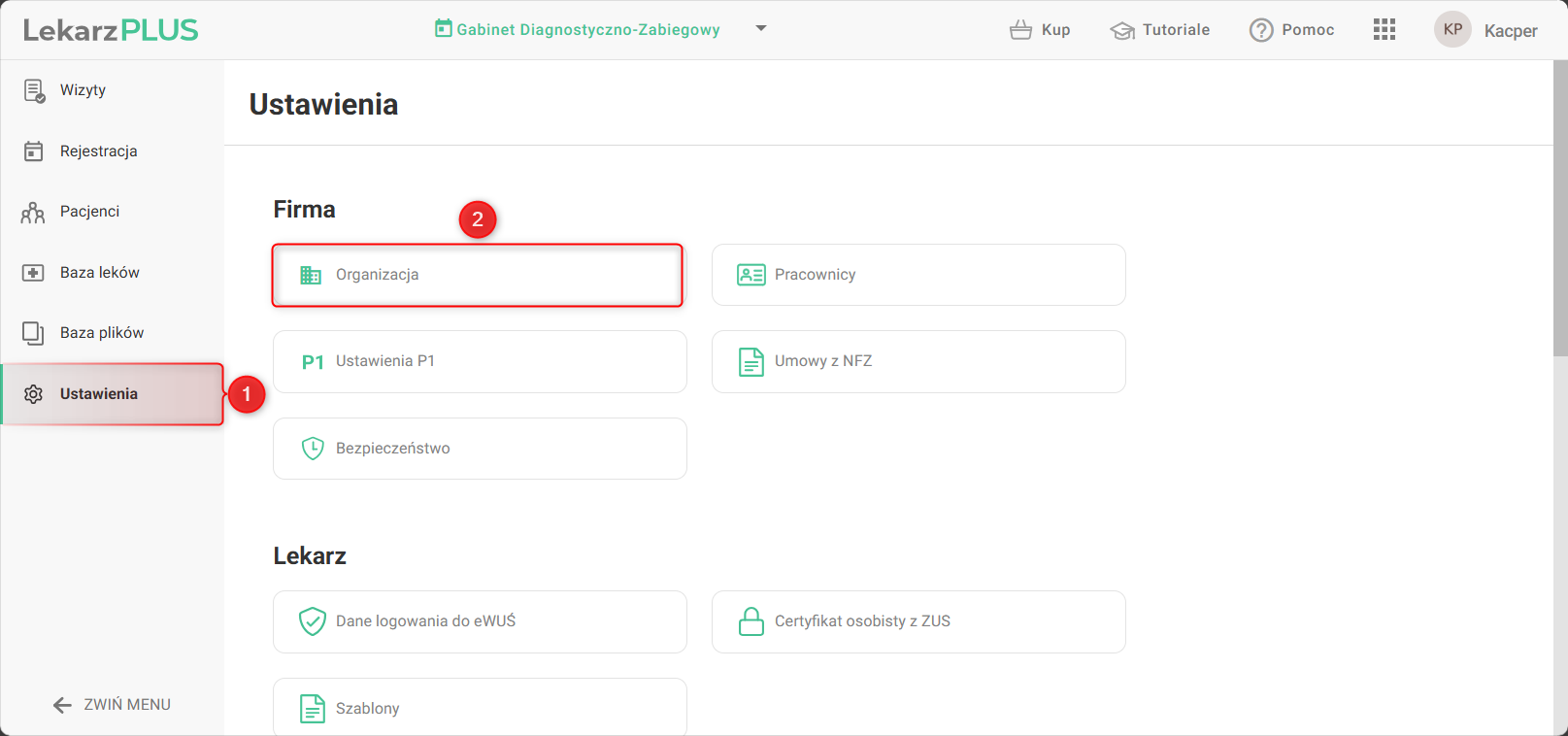Open Tutoriale graduation cap icon
This screenshot has width=1568, height=736.
[x=1122, y=31]
